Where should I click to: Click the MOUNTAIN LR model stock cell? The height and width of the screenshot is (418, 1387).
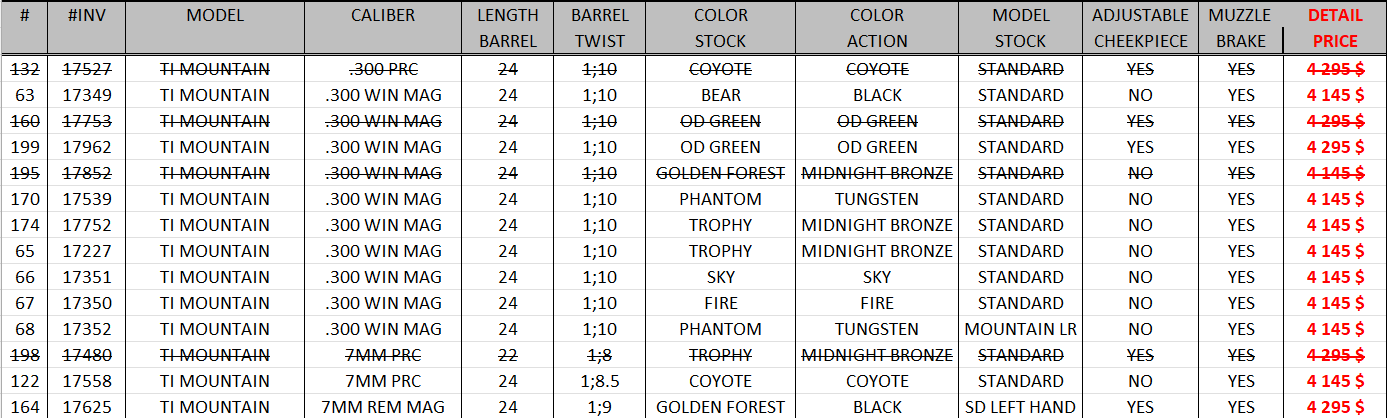coord(1020,329)
